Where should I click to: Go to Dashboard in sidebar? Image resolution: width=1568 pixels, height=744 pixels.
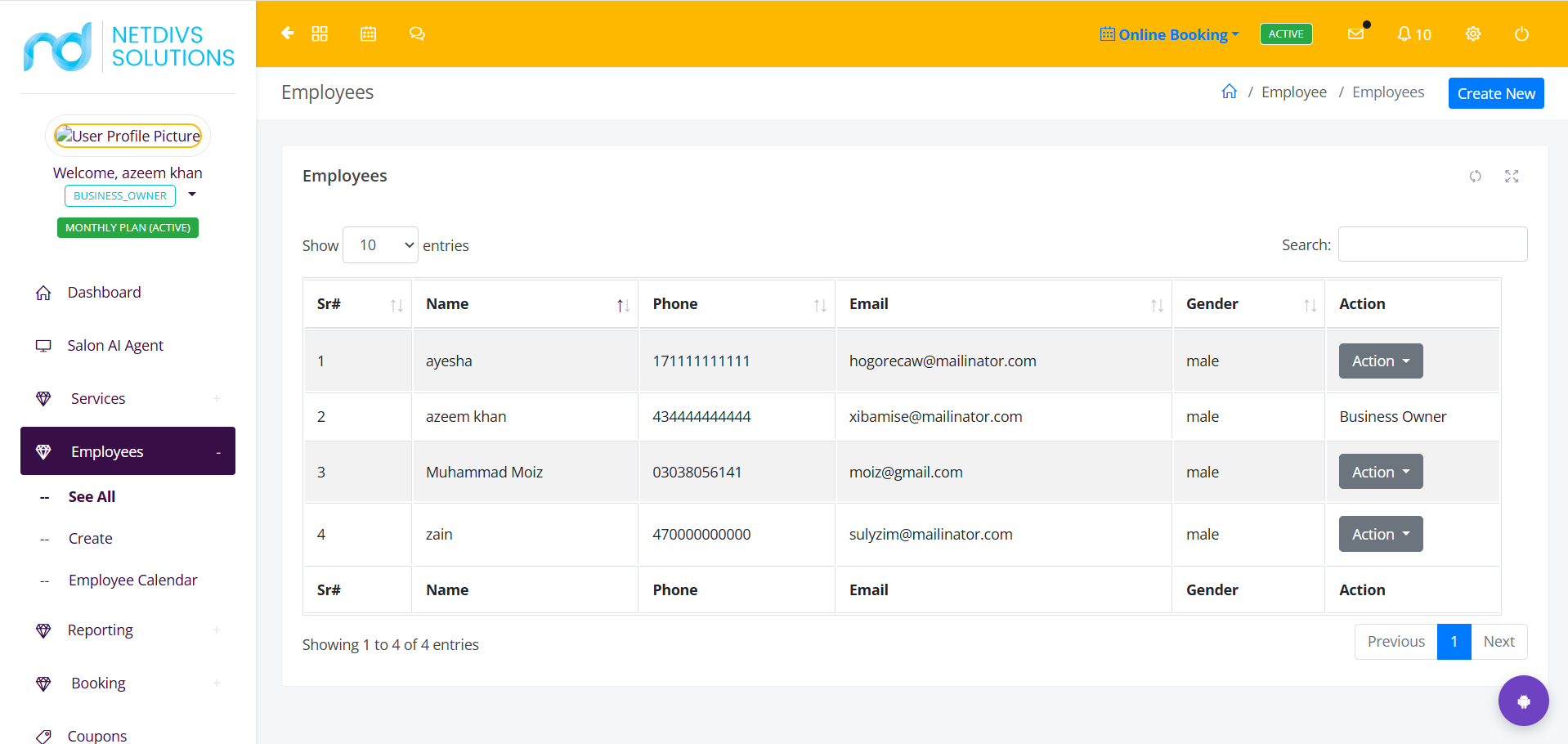pos(104,293)
